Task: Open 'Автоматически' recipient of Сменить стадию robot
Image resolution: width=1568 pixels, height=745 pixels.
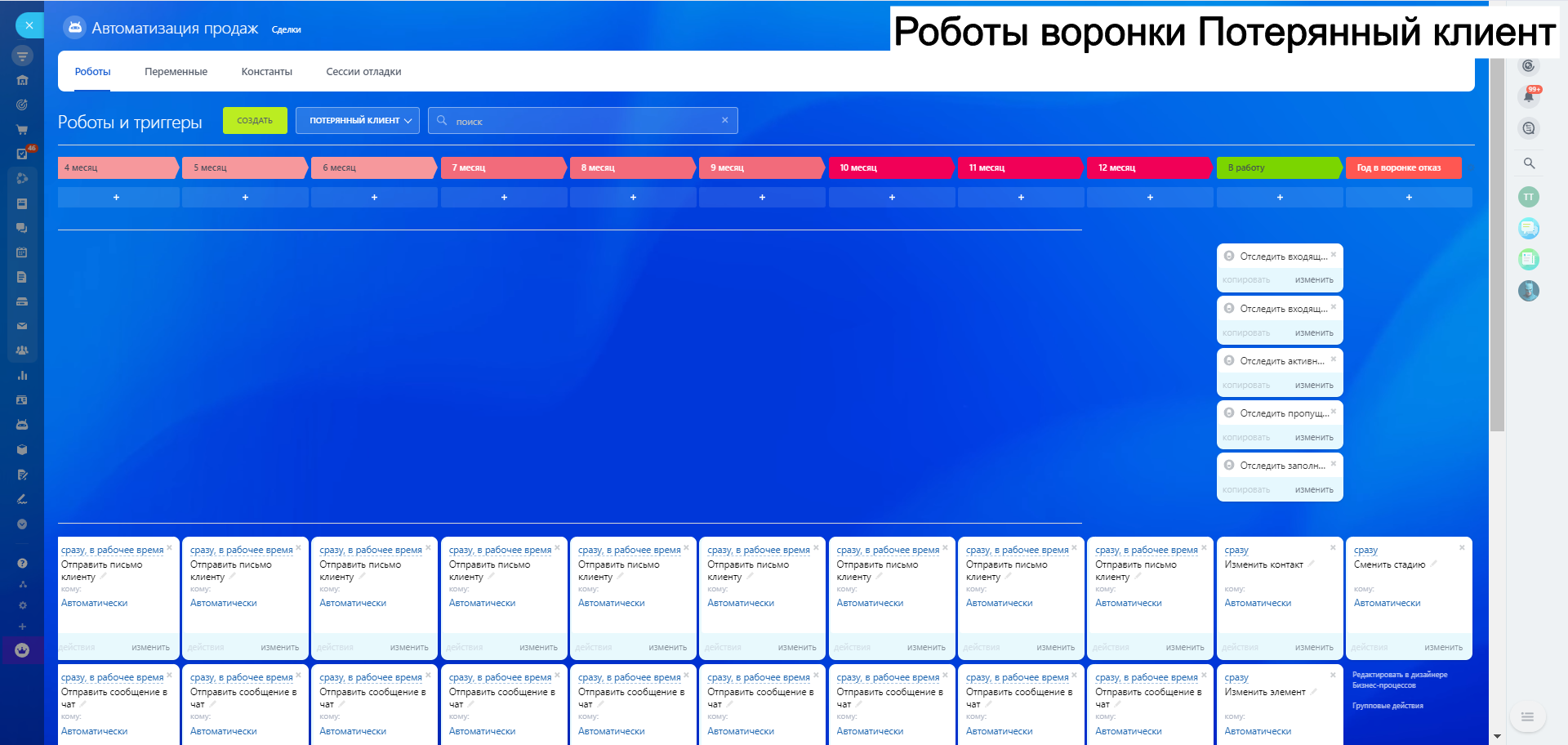Action: (1387, 604)
